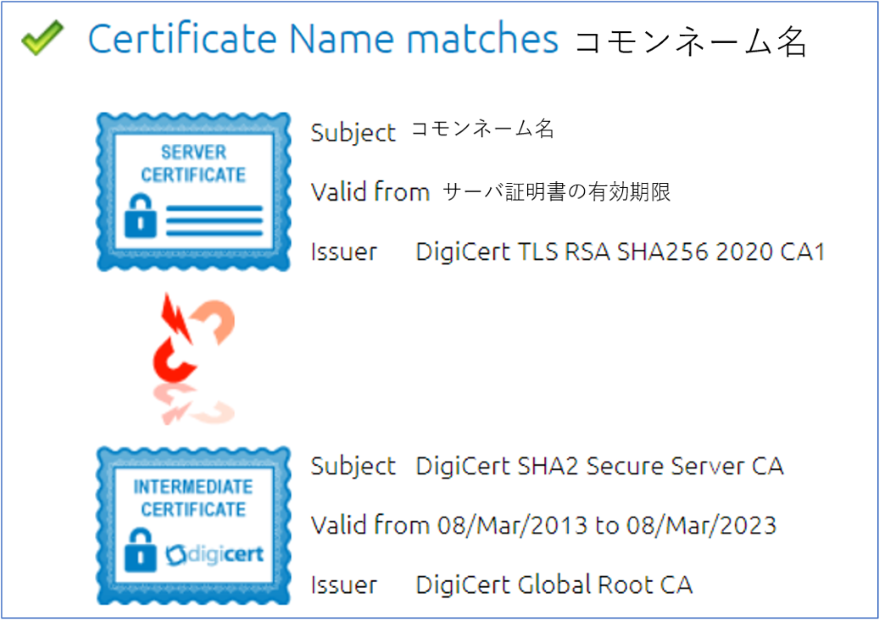Select the Subject value コモンネーム名
The width and height of the screenshot is (880, 621).
click(x=483, y=130)
